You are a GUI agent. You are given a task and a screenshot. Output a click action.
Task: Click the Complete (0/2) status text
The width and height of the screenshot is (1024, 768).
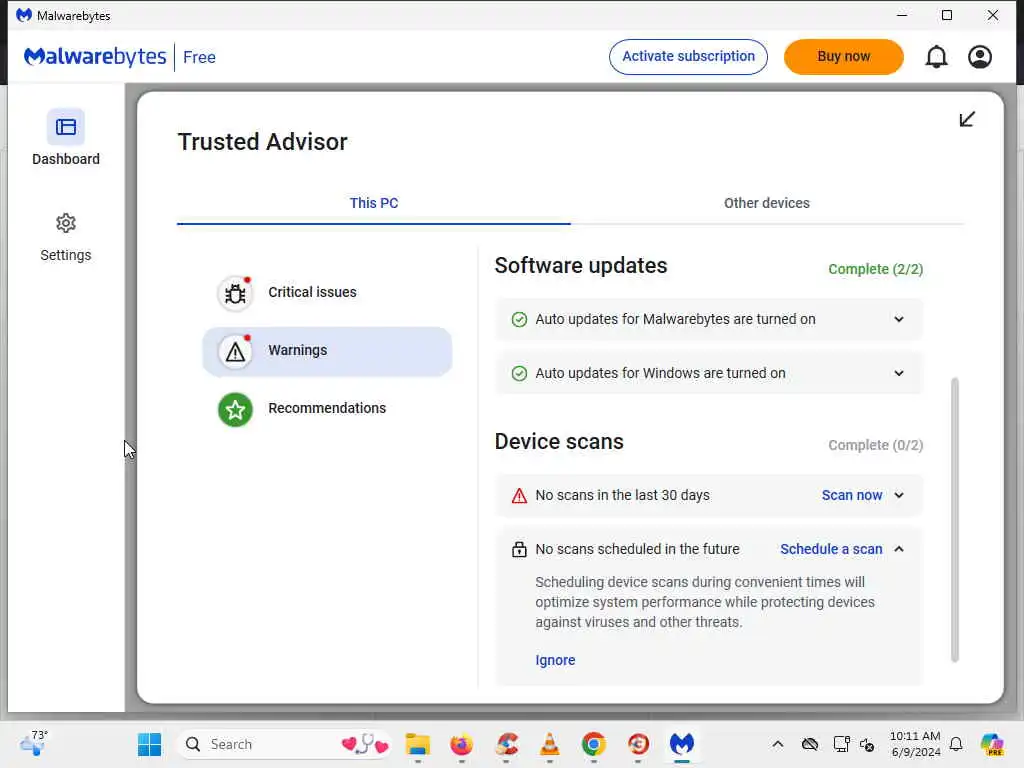875,445
